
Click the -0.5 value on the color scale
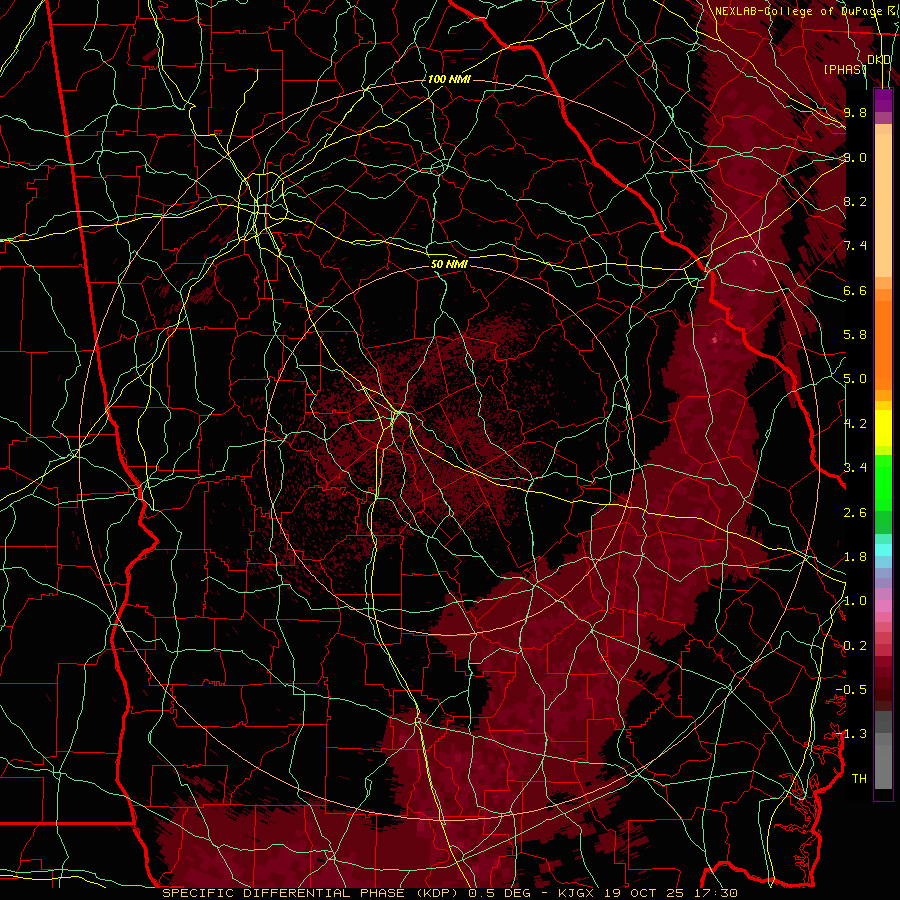pyautogui.click(x=851, y=689)
